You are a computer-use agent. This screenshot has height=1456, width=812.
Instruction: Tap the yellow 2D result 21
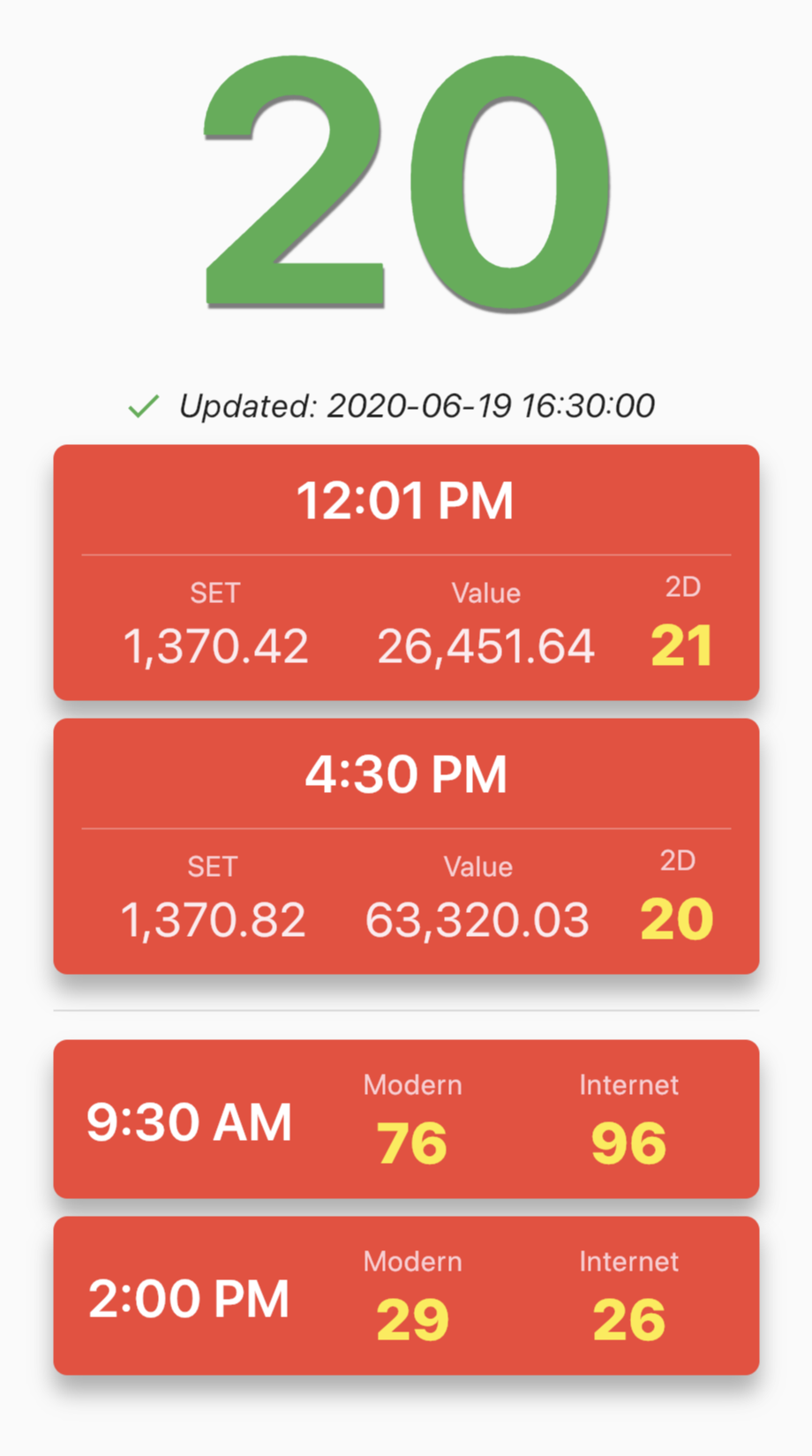pos(681,646)
